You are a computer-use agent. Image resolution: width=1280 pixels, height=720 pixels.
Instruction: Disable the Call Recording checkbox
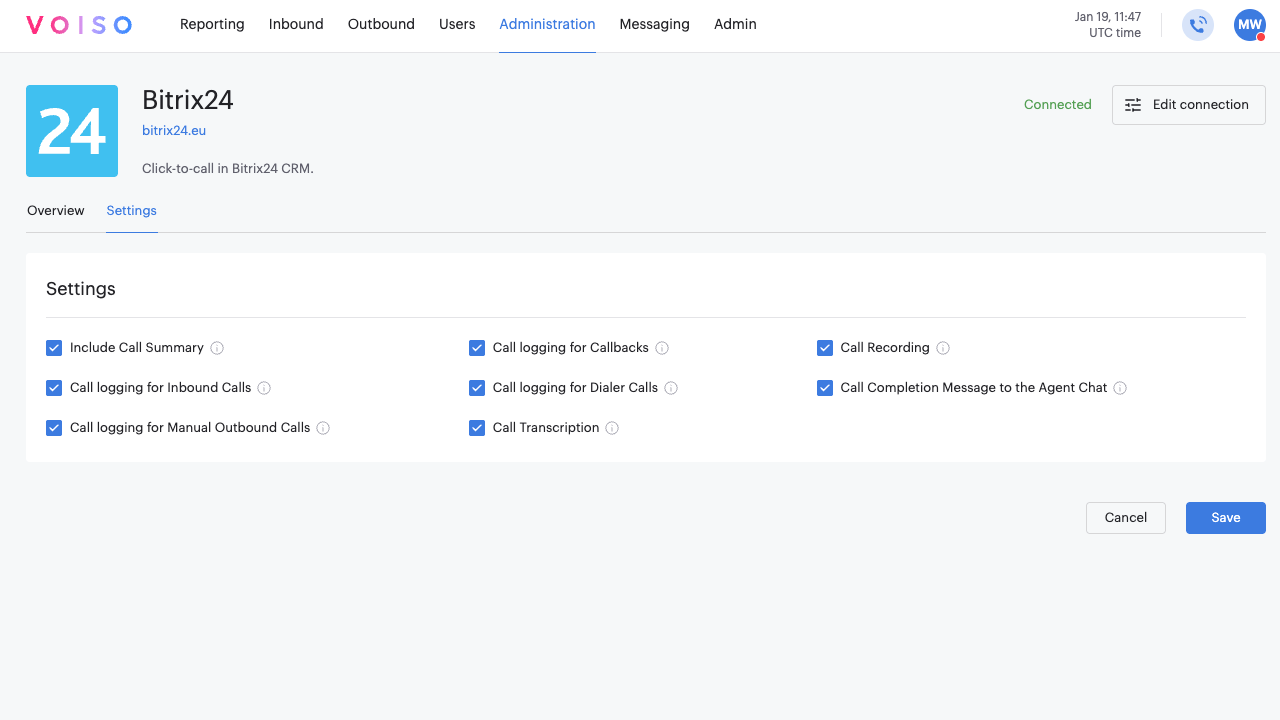[825, 347]
